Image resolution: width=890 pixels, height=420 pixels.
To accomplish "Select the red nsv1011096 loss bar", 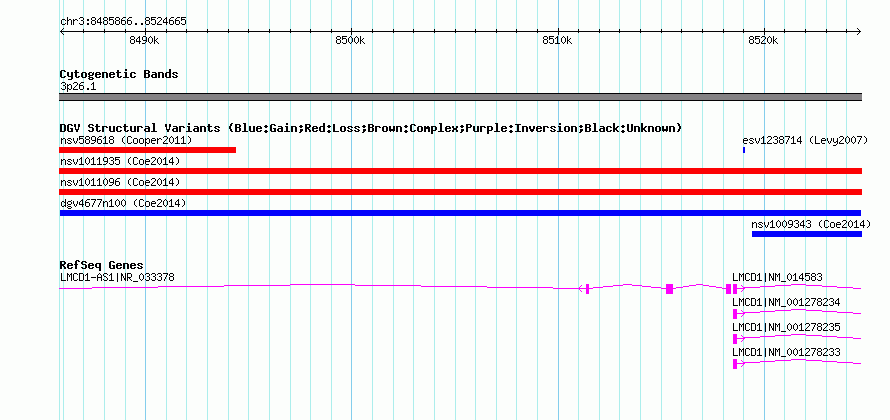I will coord(460,192).
